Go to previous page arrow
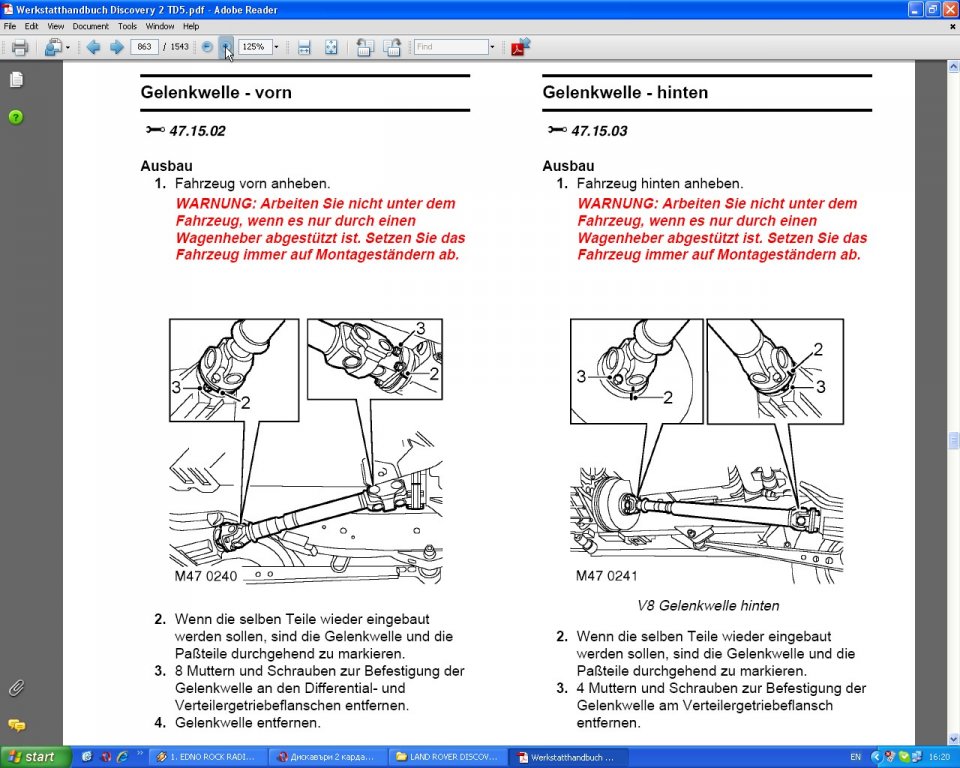The height and width of the screenshot is (768, 960). [94, 47]
